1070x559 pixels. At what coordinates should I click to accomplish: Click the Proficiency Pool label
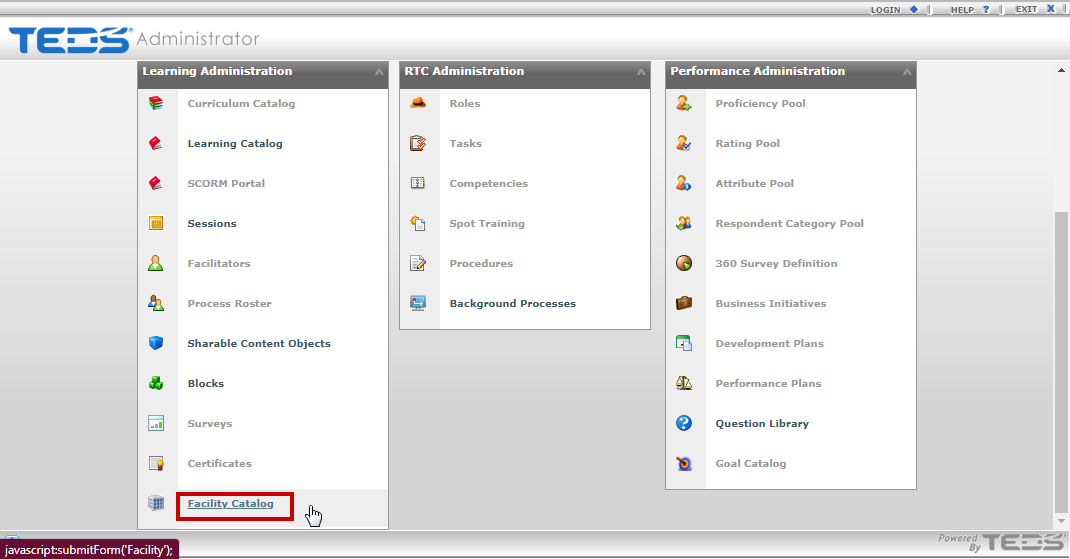[760, 104]
